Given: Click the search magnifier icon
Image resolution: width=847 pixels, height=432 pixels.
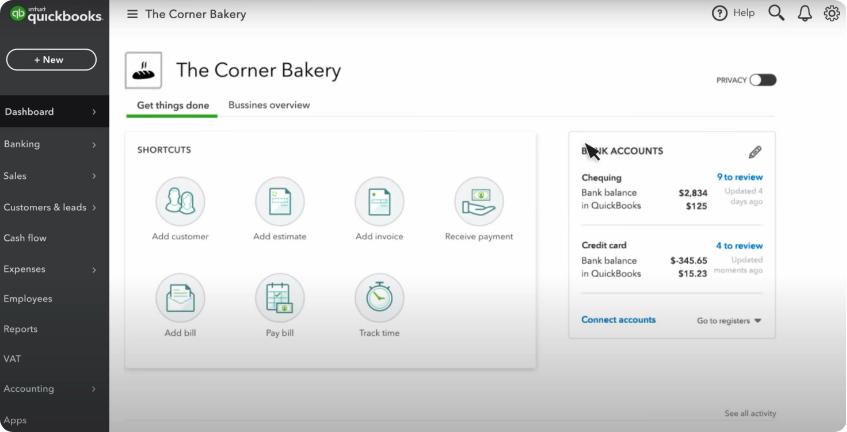Looking at the screenshot, I should click(776, 13).
